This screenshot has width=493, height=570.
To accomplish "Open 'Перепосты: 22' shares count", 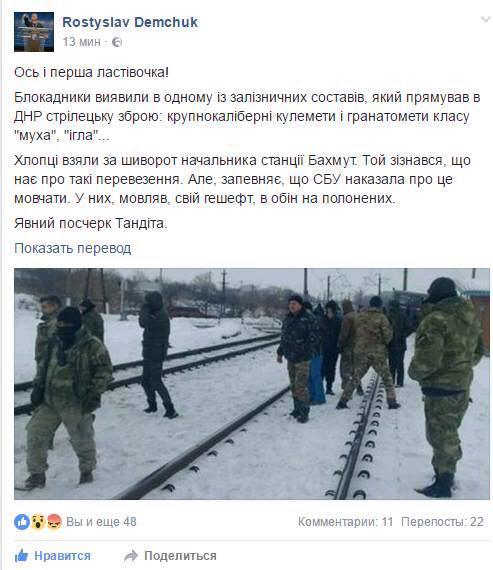I will click(x=442, y=522).
